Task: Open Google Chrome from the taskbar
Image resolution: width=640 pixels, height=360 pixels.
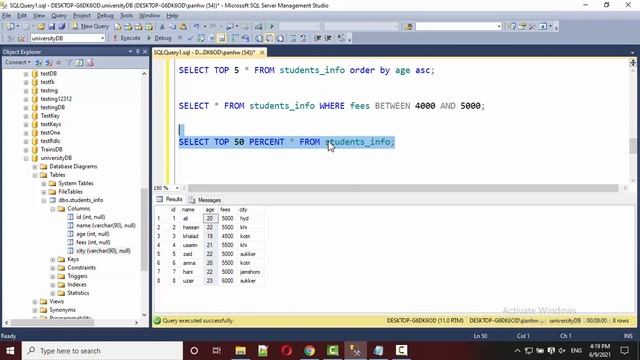Action: [x=309, y=351]
